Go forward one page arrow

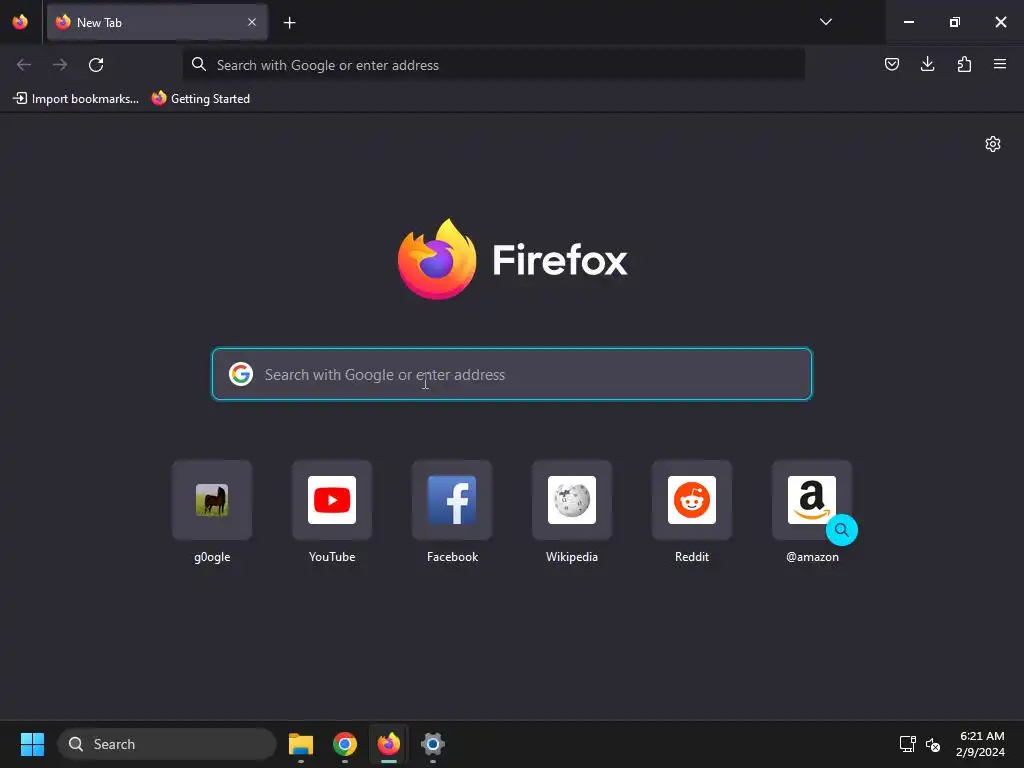click(60, 65)
